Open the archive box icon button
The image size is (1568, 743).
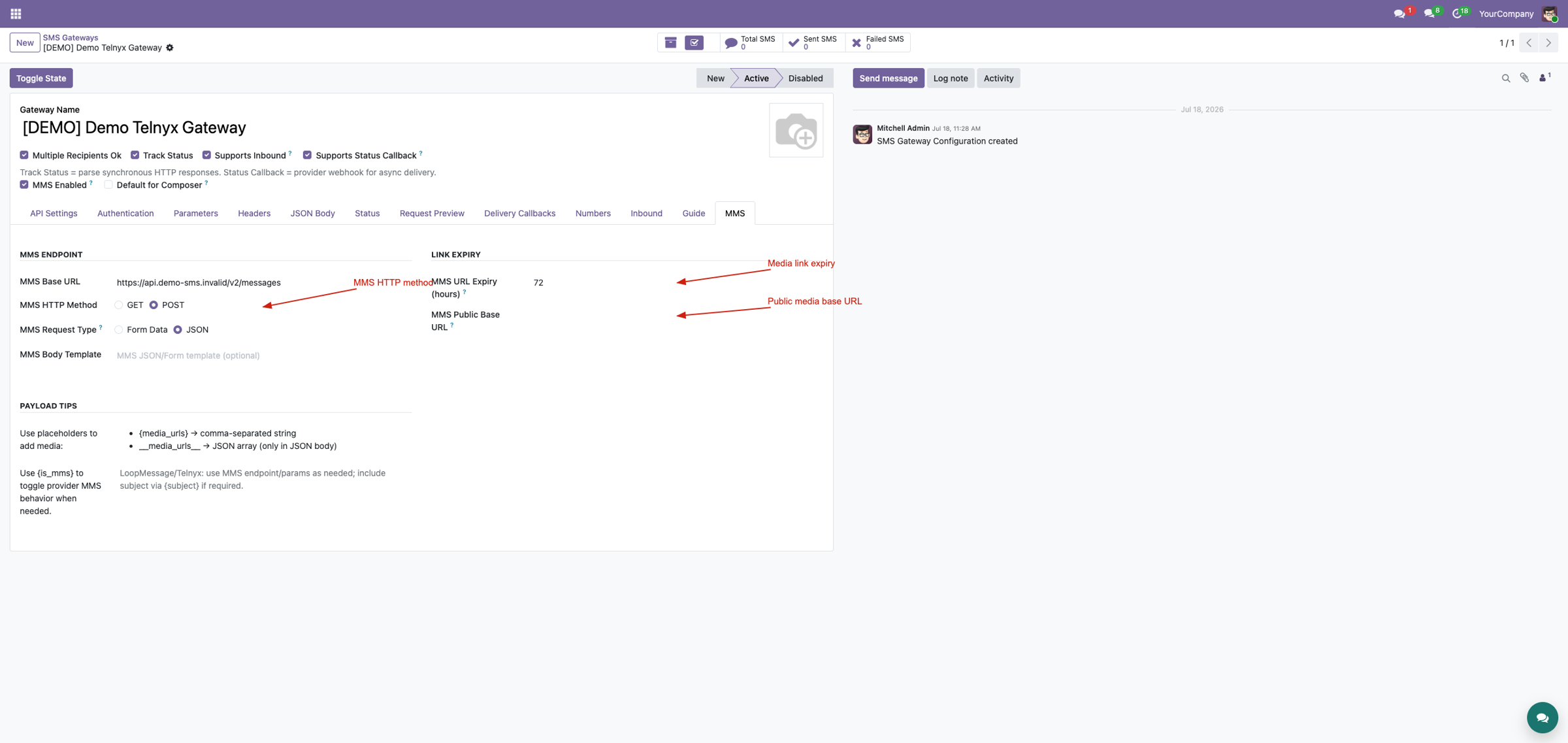pyautogui.click(x=670, y=42)
